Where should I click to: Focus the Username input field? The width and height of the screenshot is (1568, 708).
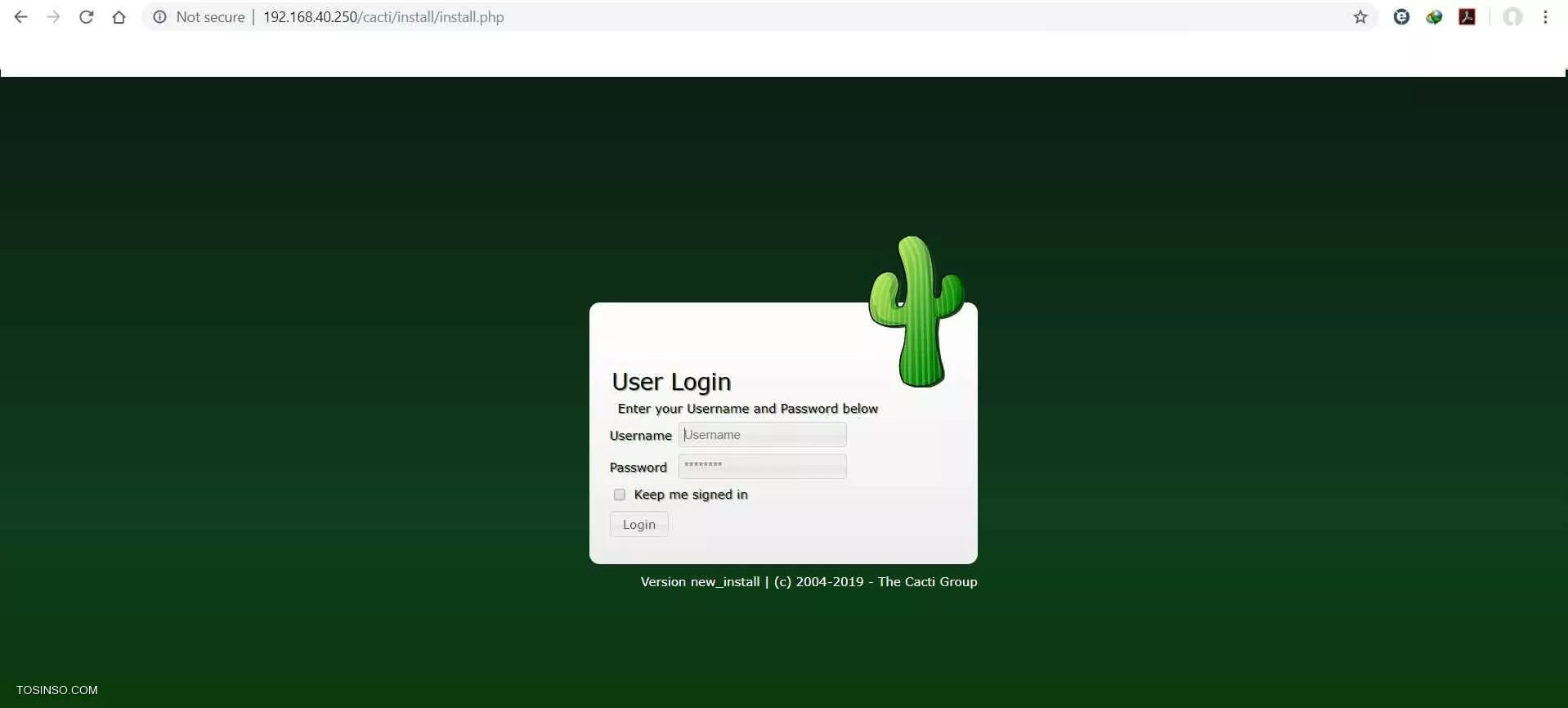[x=763, y=435]
